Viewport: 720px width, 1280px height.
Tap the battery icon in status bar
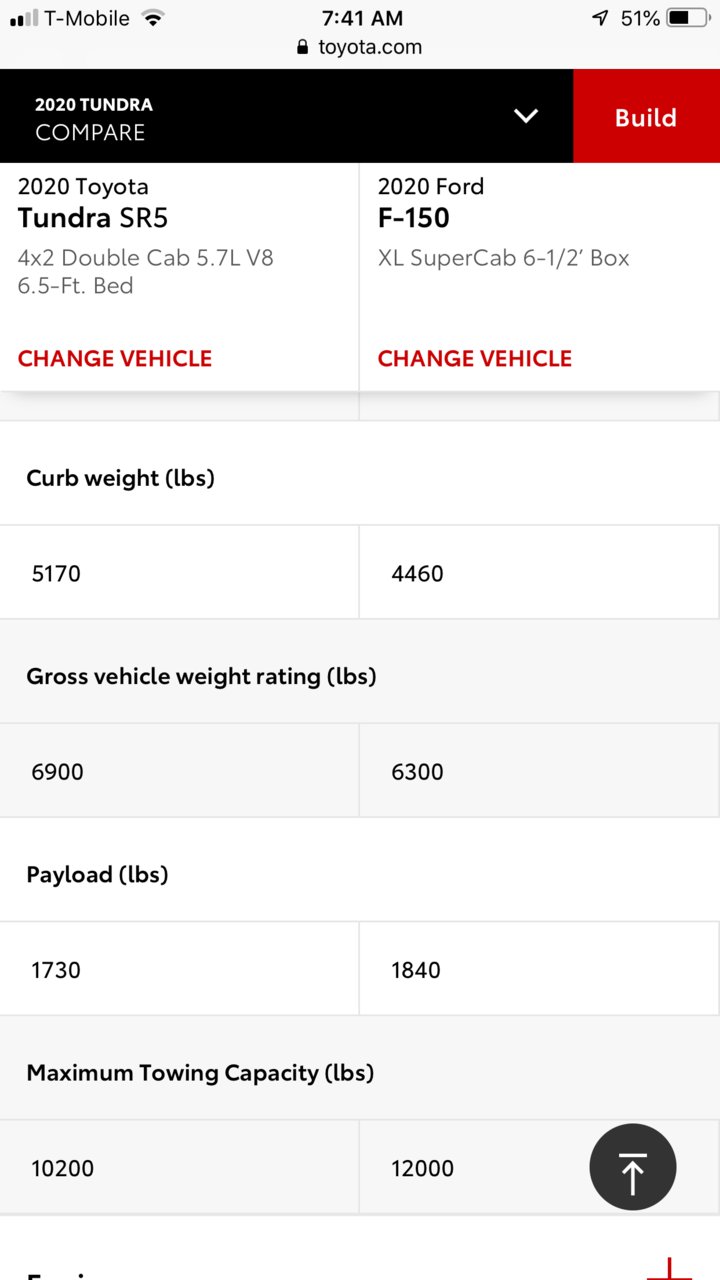click(690, 18)
